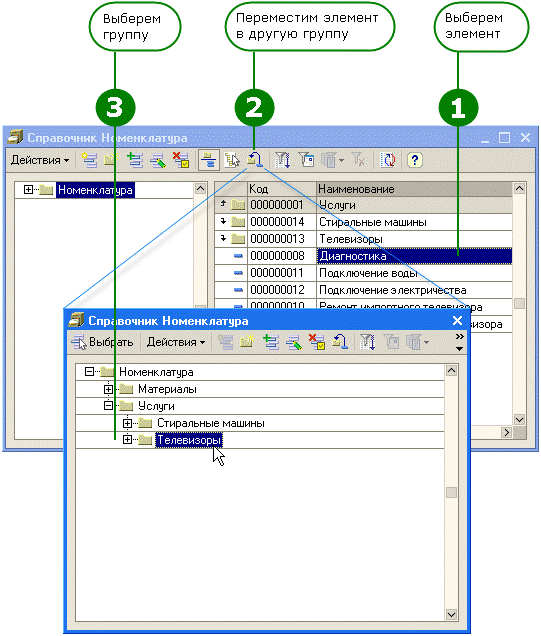The image size is (541, 636).
Task: Click horizontal scroll right arrow in back window
Action: point(506,432)
